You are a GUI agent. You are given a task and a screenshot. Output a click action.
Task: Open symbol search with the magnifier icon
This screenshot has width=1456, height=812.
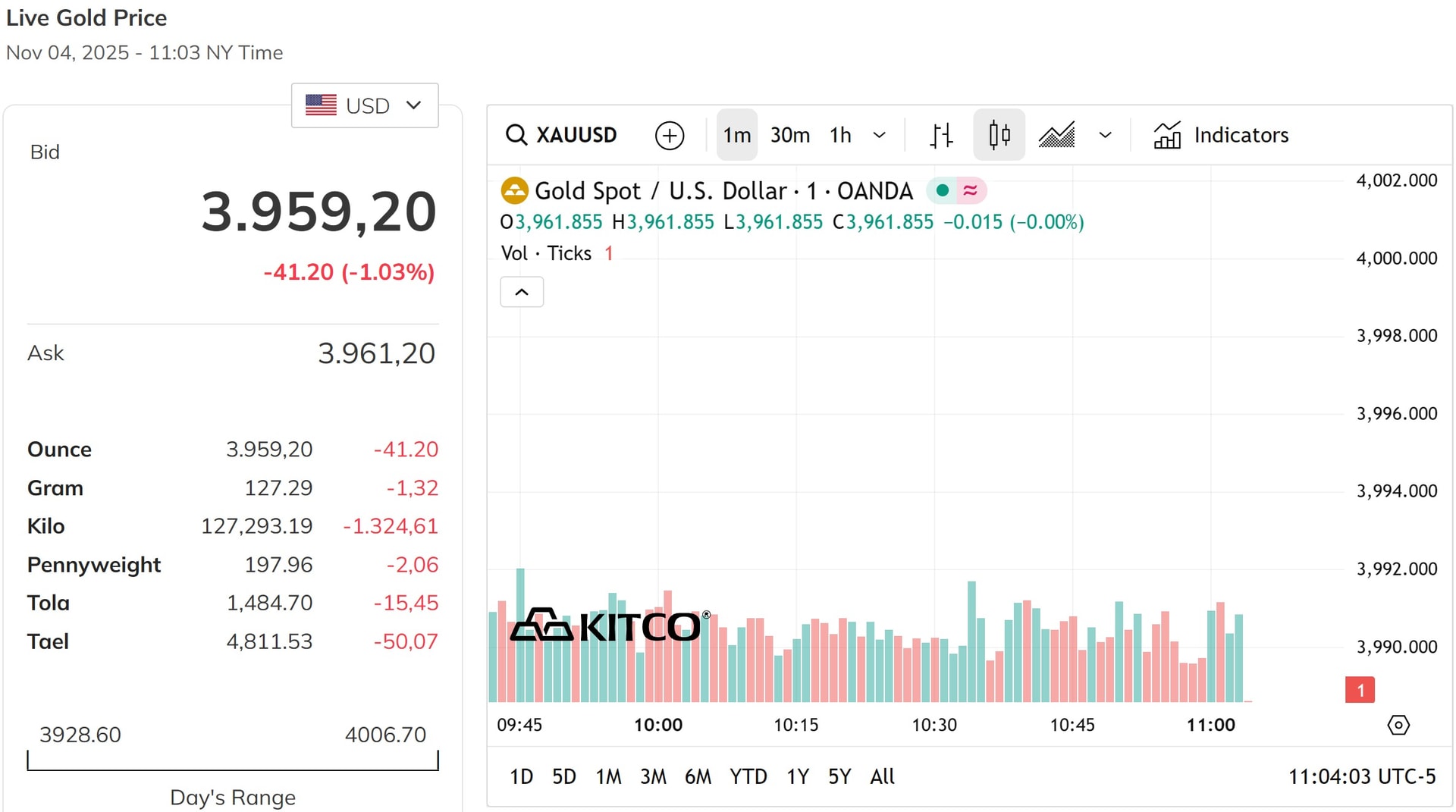516,135
